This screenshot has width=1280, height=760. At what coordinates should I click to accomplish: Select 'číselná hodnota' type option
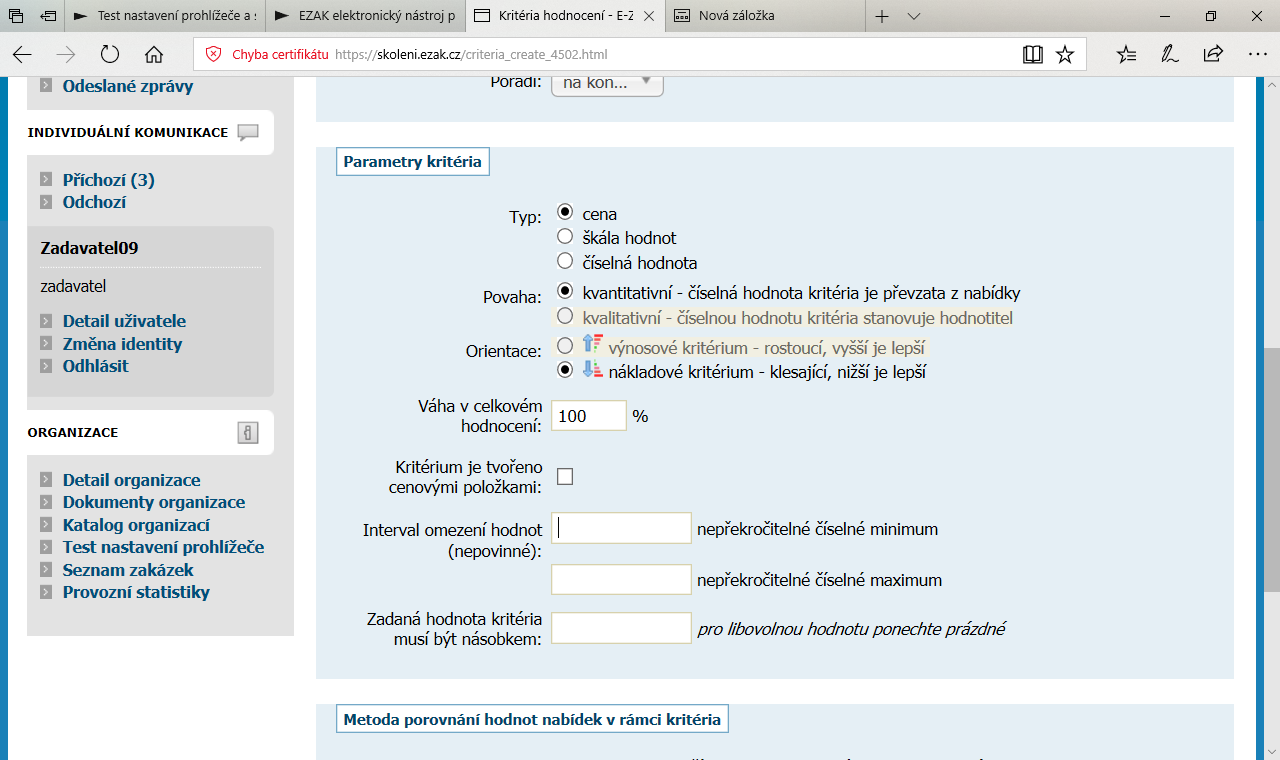click(x=565, y=262)
